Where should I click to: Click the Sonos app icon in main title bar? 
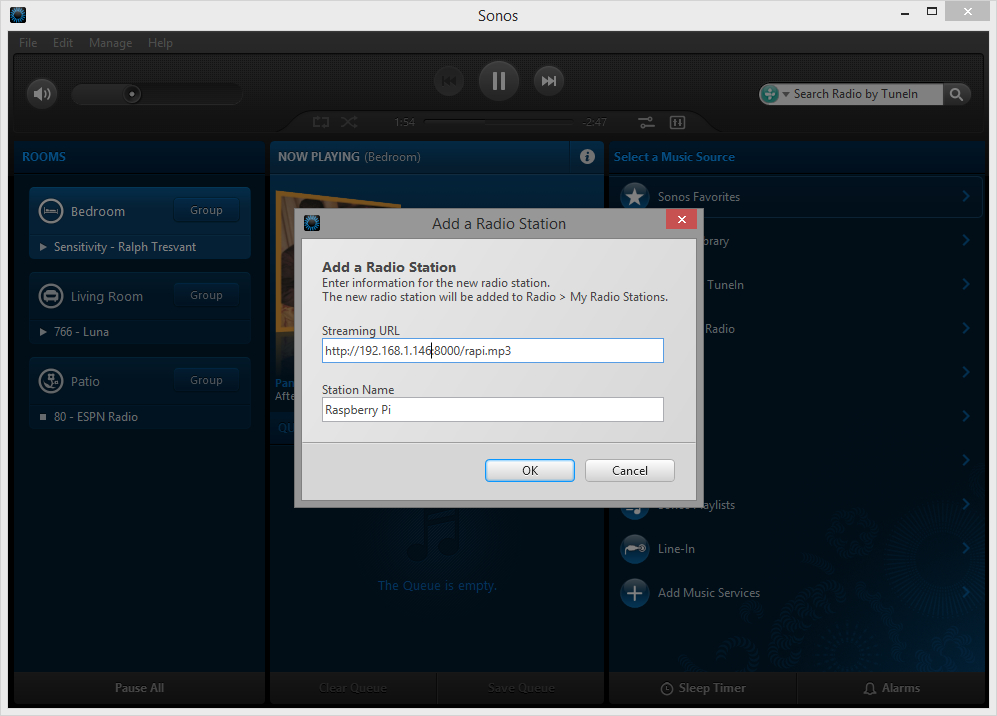(18, 15)
